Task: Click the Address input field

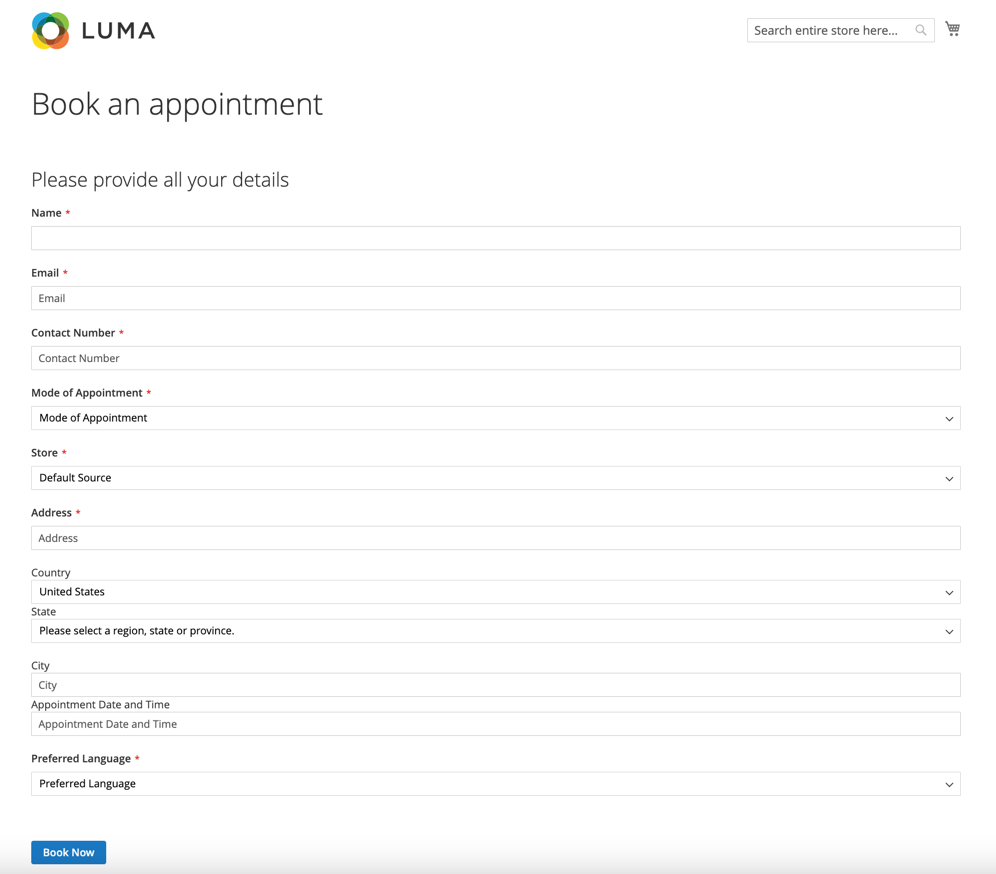Action: click(x=495, y=538)
